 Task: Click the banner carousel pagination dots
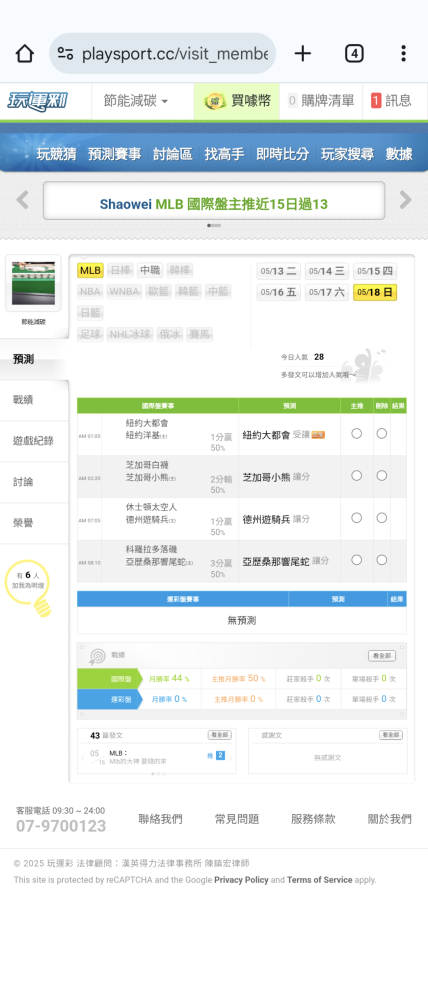pyautogui.click(x=214, y=225)
